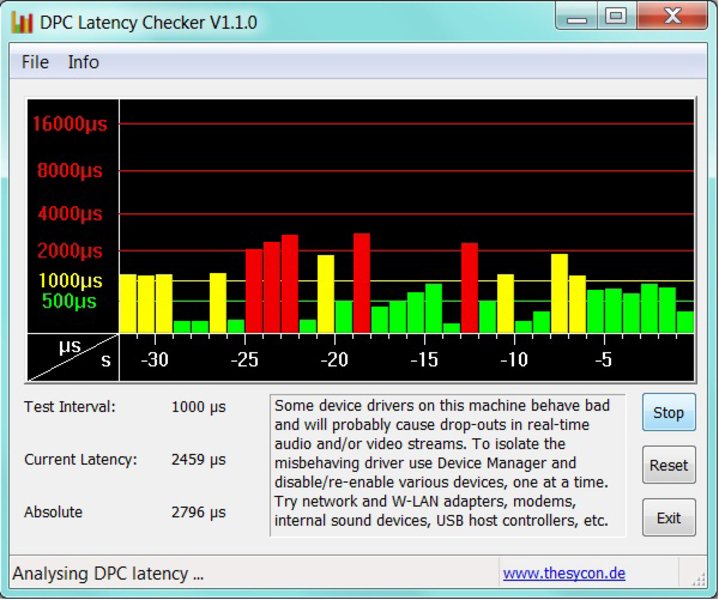This screenshot has height=600, width=719.
Task: Click the -15 time axis label
Action: (424, 360)
